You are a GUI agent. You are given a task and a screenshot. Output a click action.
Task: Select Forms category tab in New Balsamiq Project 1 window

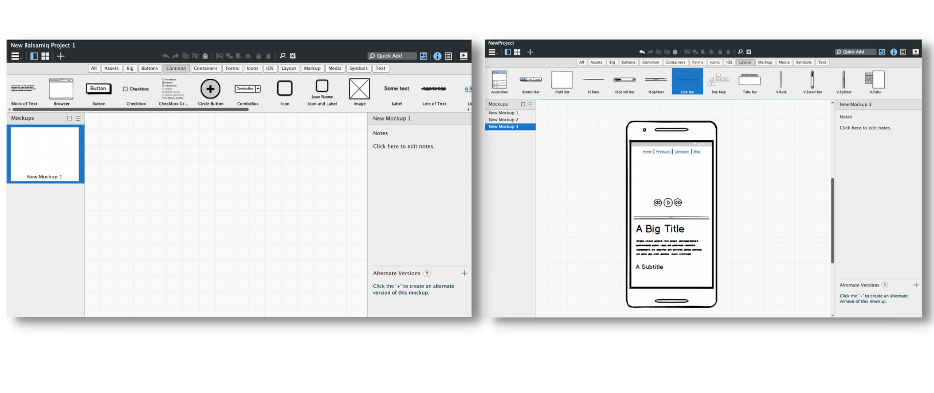[x=232, y=68]
